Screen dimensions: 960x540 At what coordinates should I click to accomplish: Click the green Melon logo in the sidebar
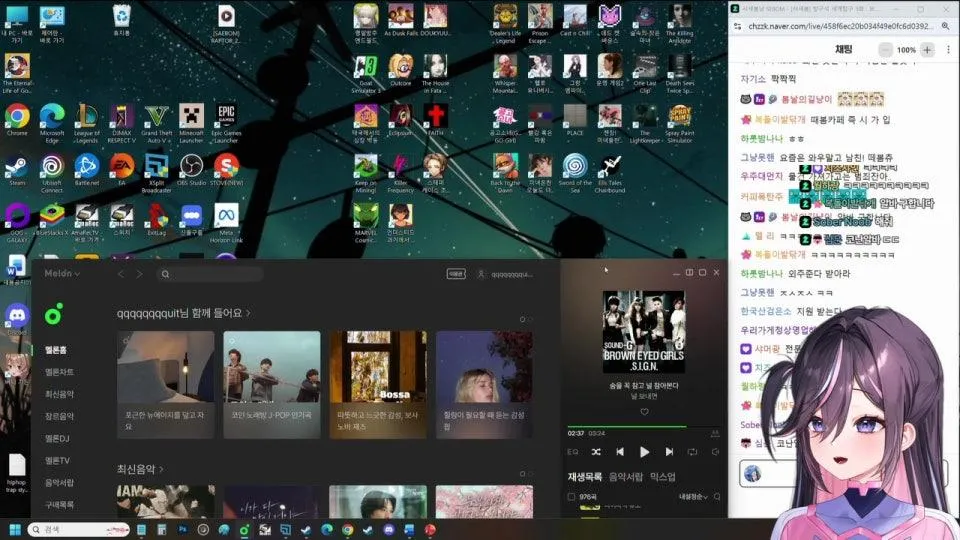click(54, 314)
